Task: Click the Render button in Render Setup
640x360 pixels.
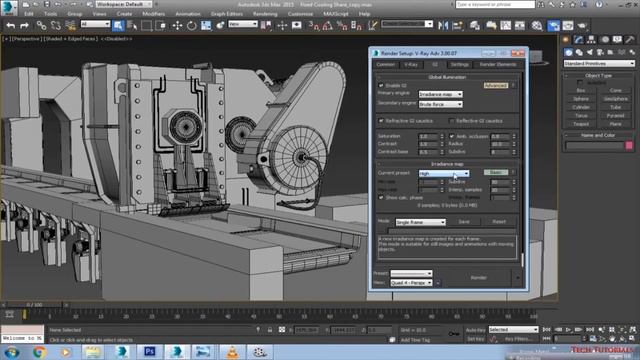Action: pos(478,278)
